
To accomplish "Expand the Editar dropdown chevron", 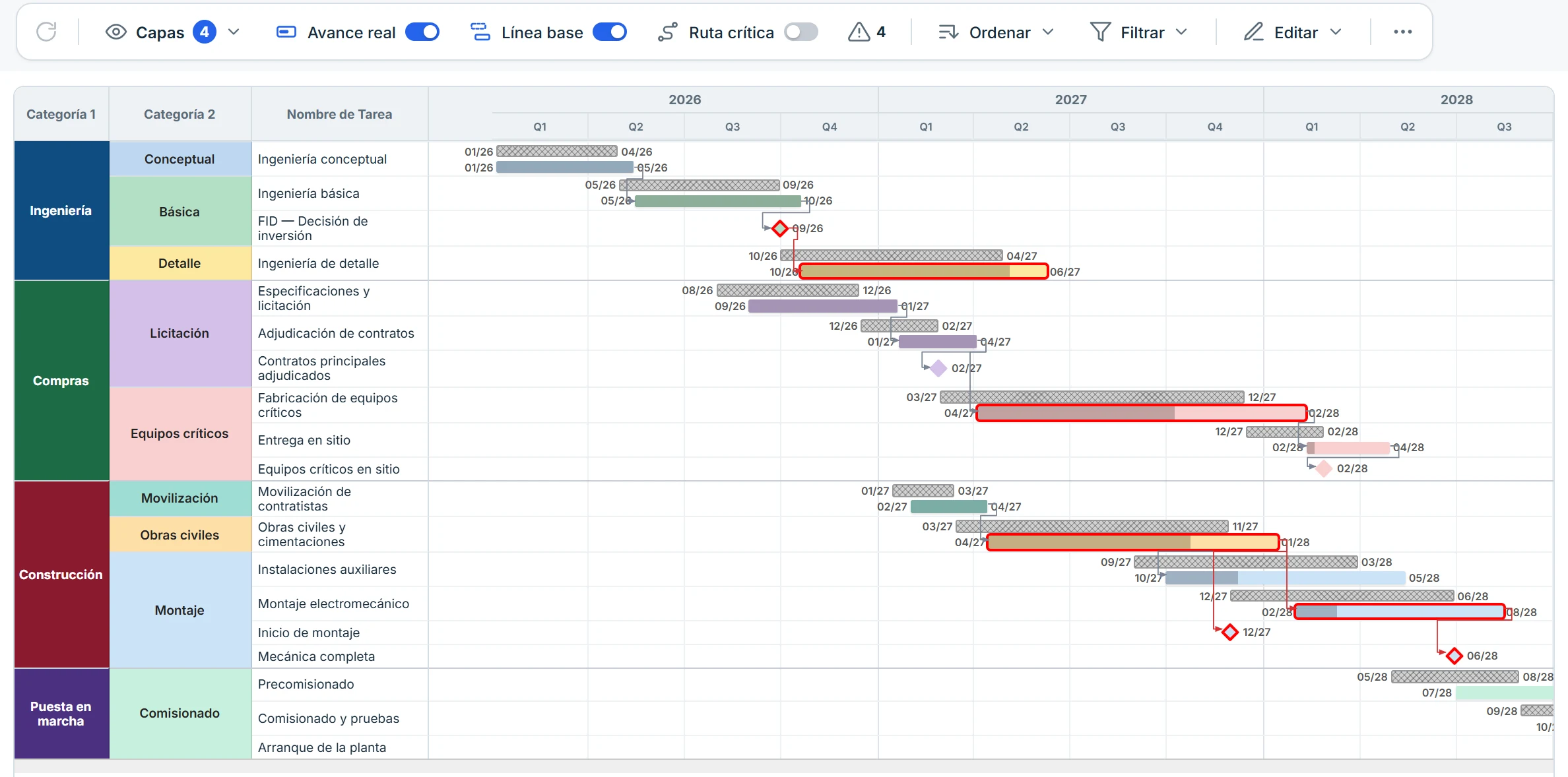I will pyautogui.click(x=1336, y=32).
